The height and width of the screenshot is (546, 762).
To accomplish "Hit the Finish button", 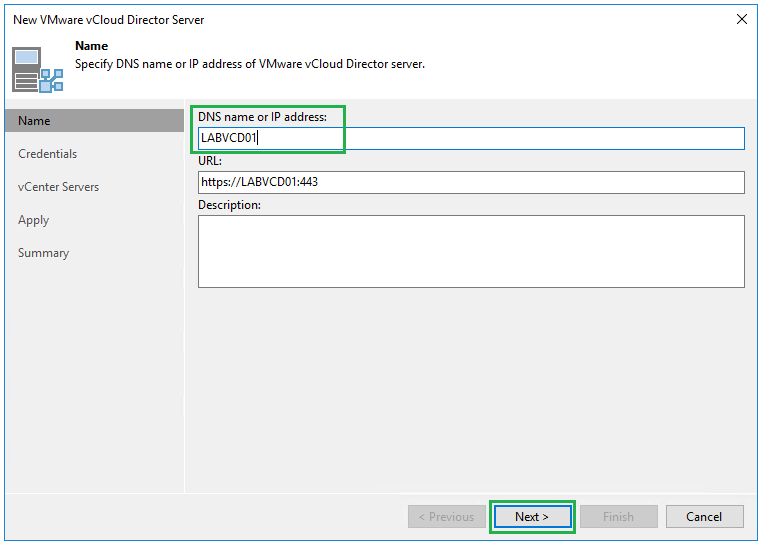I will (x=617, y=517).
